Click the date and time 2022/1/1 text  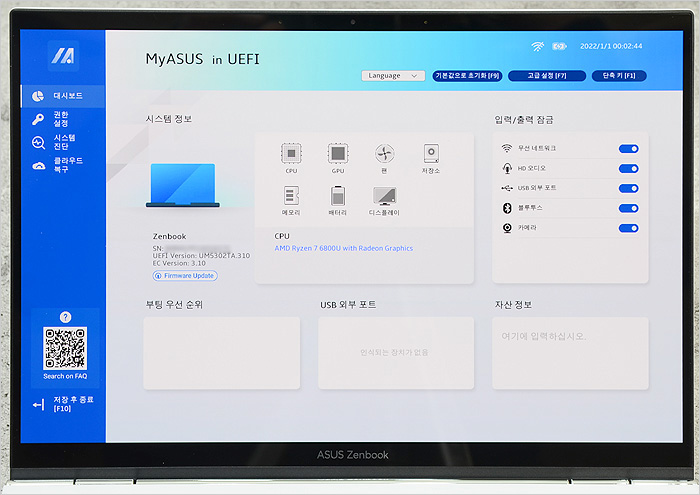[x=611, y=46]
